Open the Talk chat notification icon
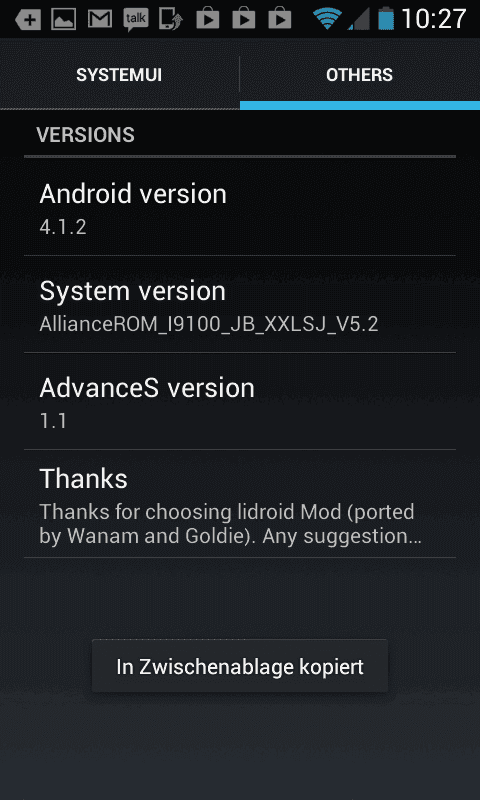 point(136,20)
